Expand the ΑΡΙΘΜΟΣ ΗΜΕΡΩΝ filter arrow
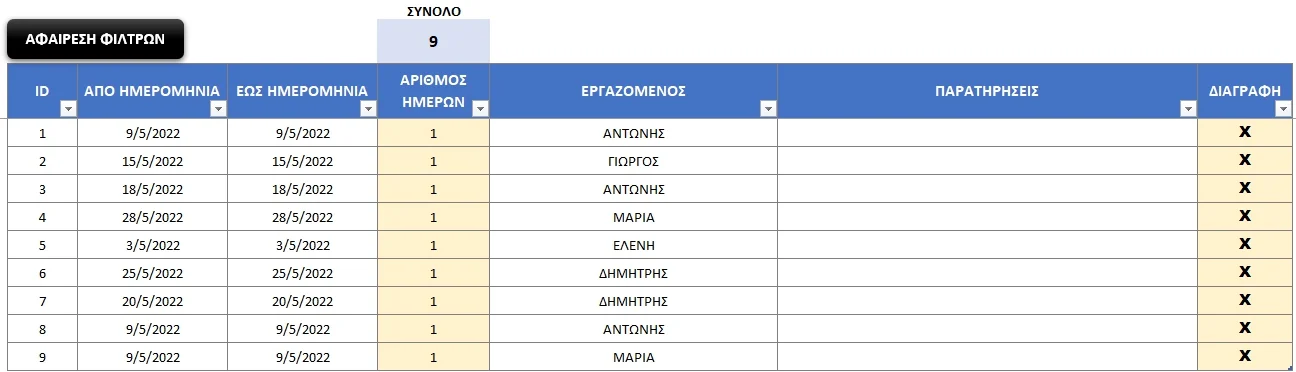The width and height of the screenshot is (1296, 372). click(x=480, y=109)
